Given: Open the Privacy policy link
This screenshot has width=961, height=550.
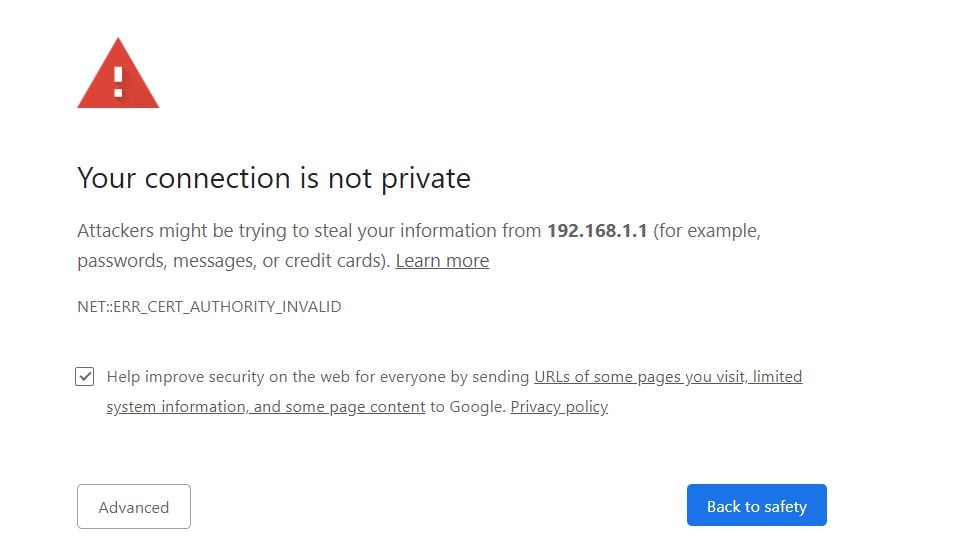Looking at the screenshot, I should [x=559, y=407].
